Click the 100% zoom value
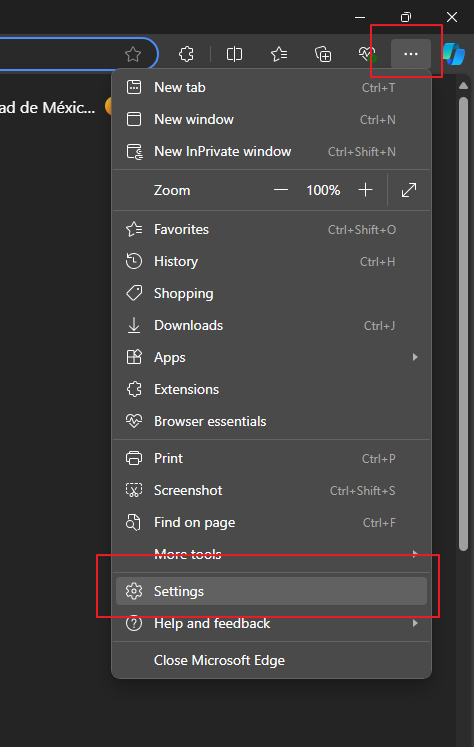This screenshot has height=747, width=474. click(x=323, y=190)
